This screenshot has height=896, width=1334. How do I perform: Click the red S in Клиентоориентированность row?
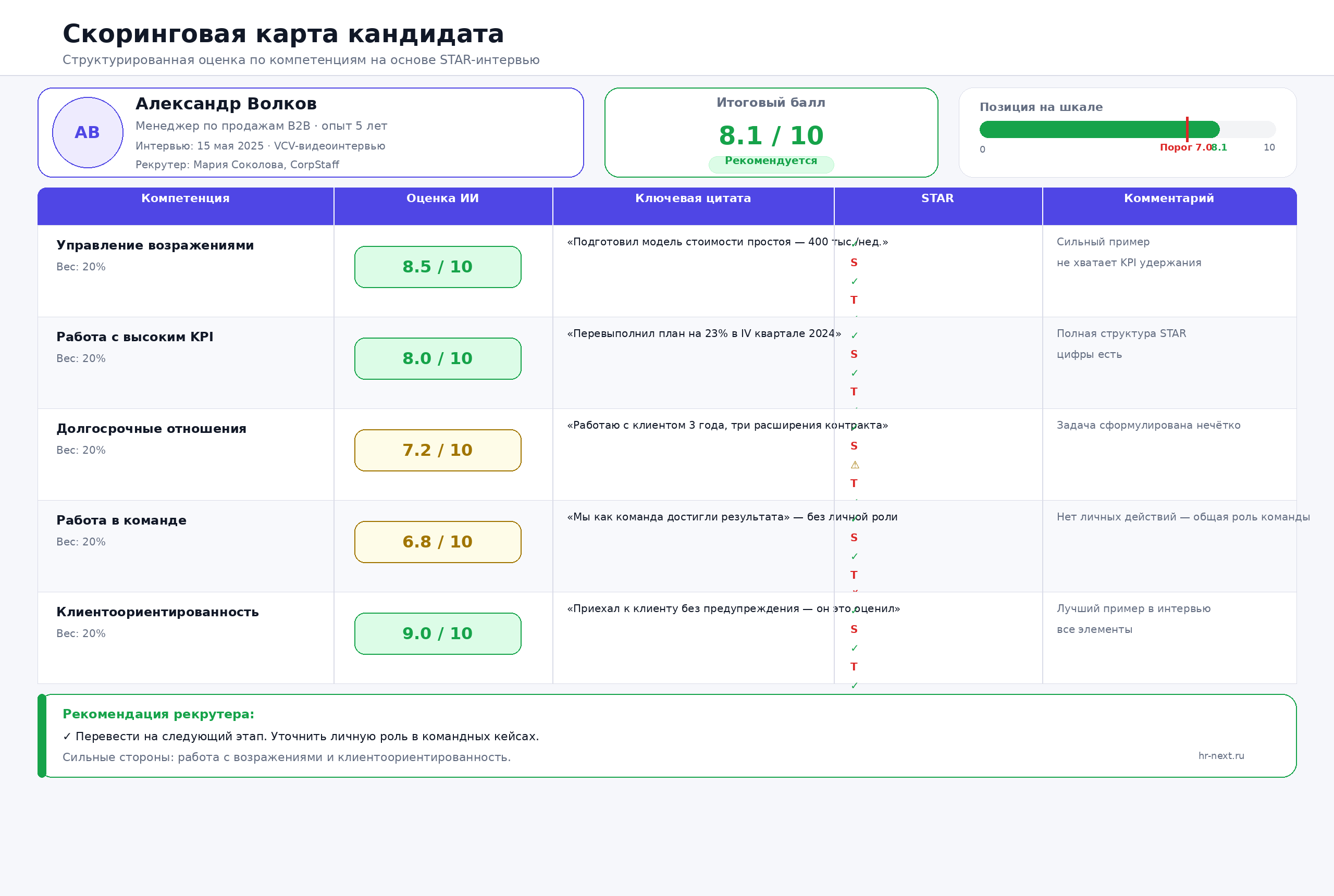(854, 630)
